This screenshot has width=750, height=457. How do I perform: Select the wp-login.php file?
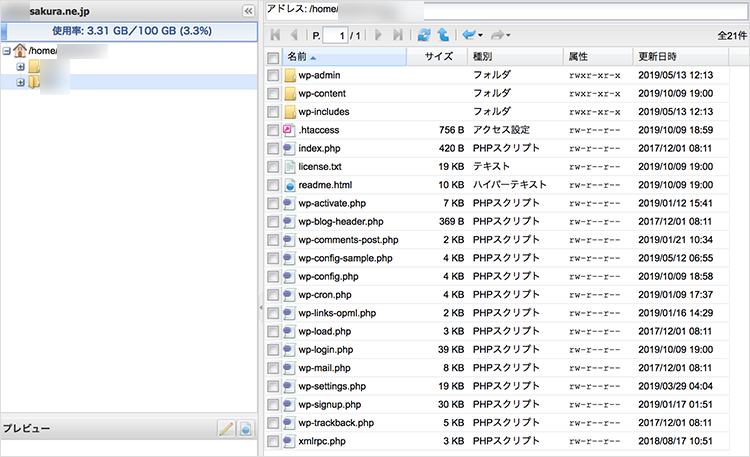pyautogui.click(x=325, y=349)
